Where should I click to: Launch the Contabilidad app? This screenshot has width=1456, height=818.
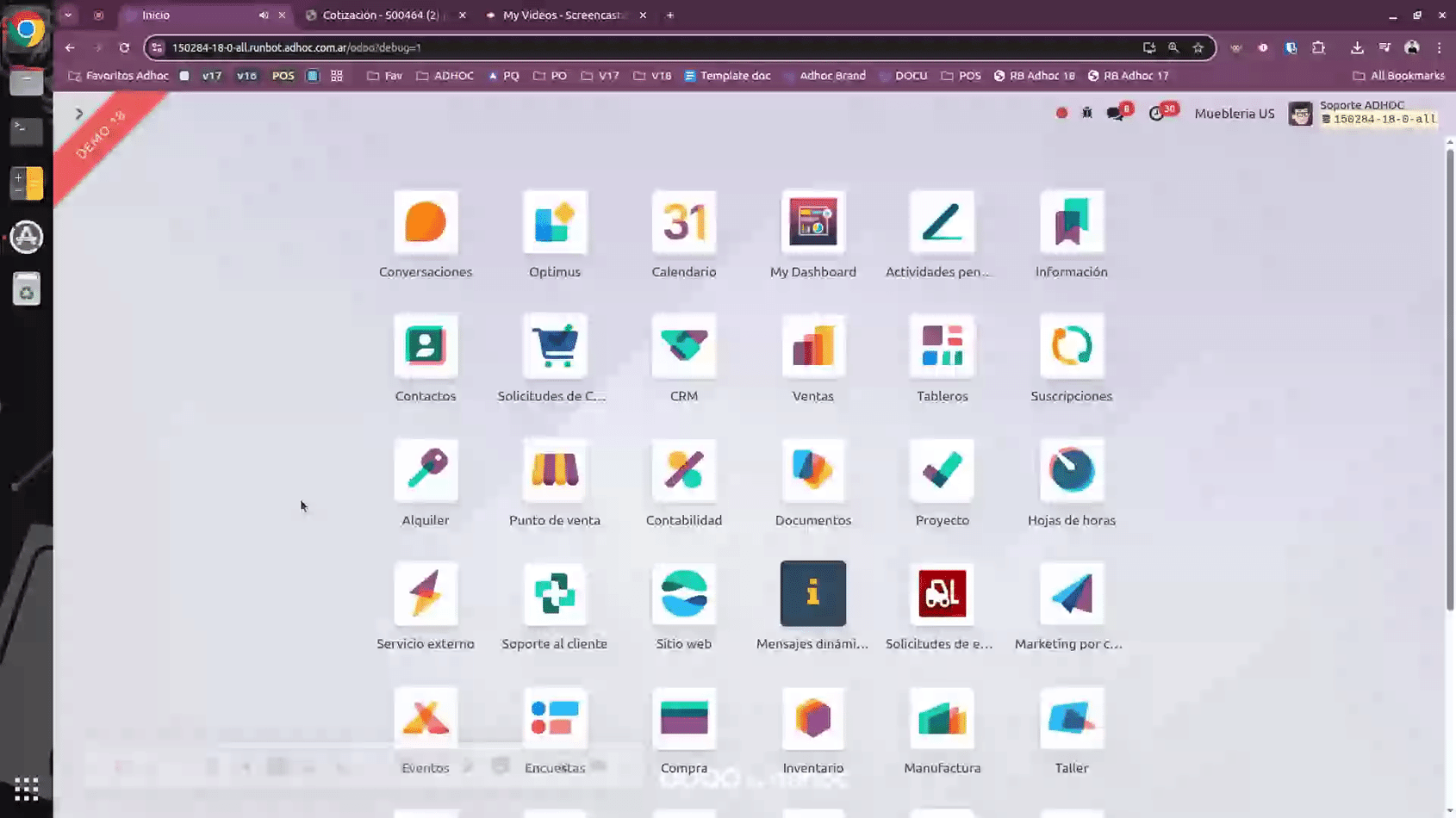coord(683,471)
